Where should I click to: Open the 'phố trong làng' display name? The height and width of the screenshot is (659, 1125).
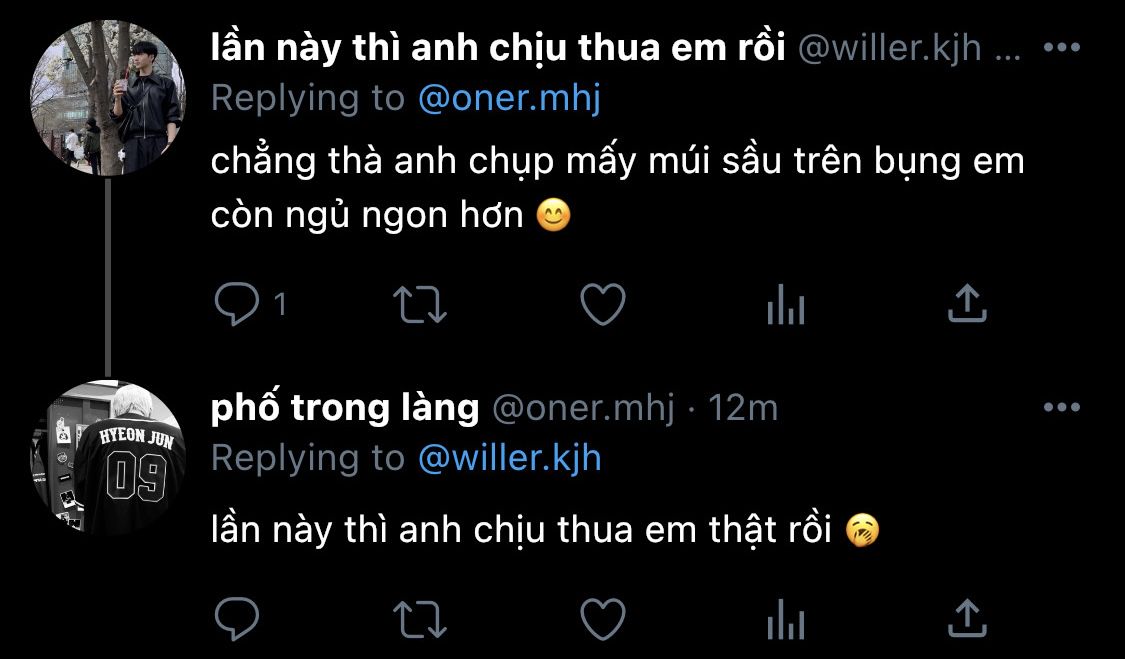344,408
